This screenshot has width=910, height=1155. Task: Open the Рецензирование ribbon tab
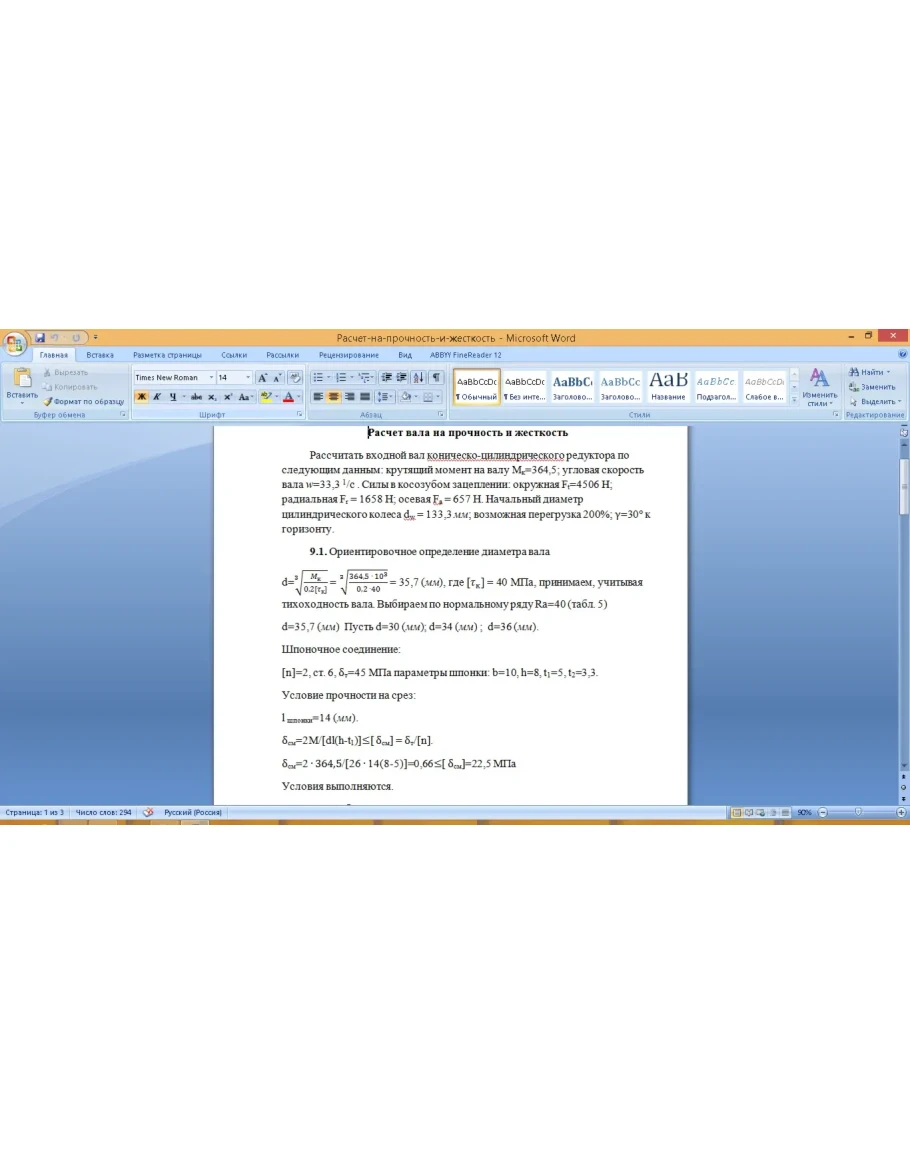click(x=348, y=355)
